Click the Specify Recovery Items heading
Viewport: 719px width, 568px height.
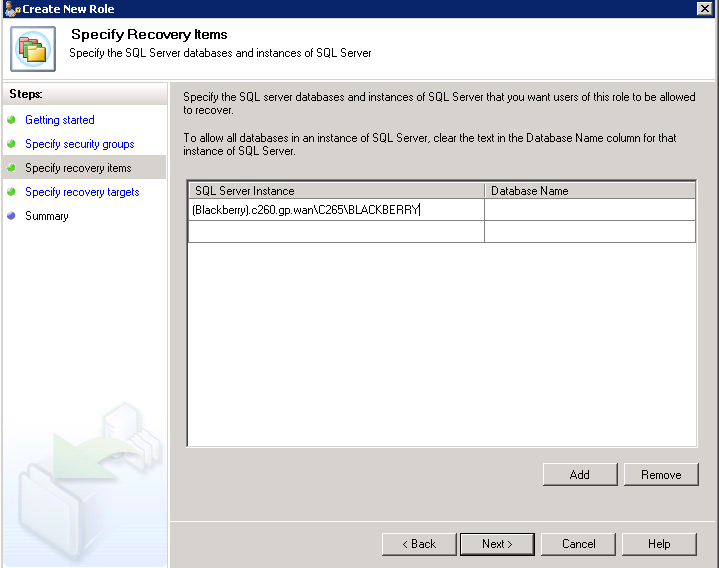pyautogui.click(x=149, y=34)
